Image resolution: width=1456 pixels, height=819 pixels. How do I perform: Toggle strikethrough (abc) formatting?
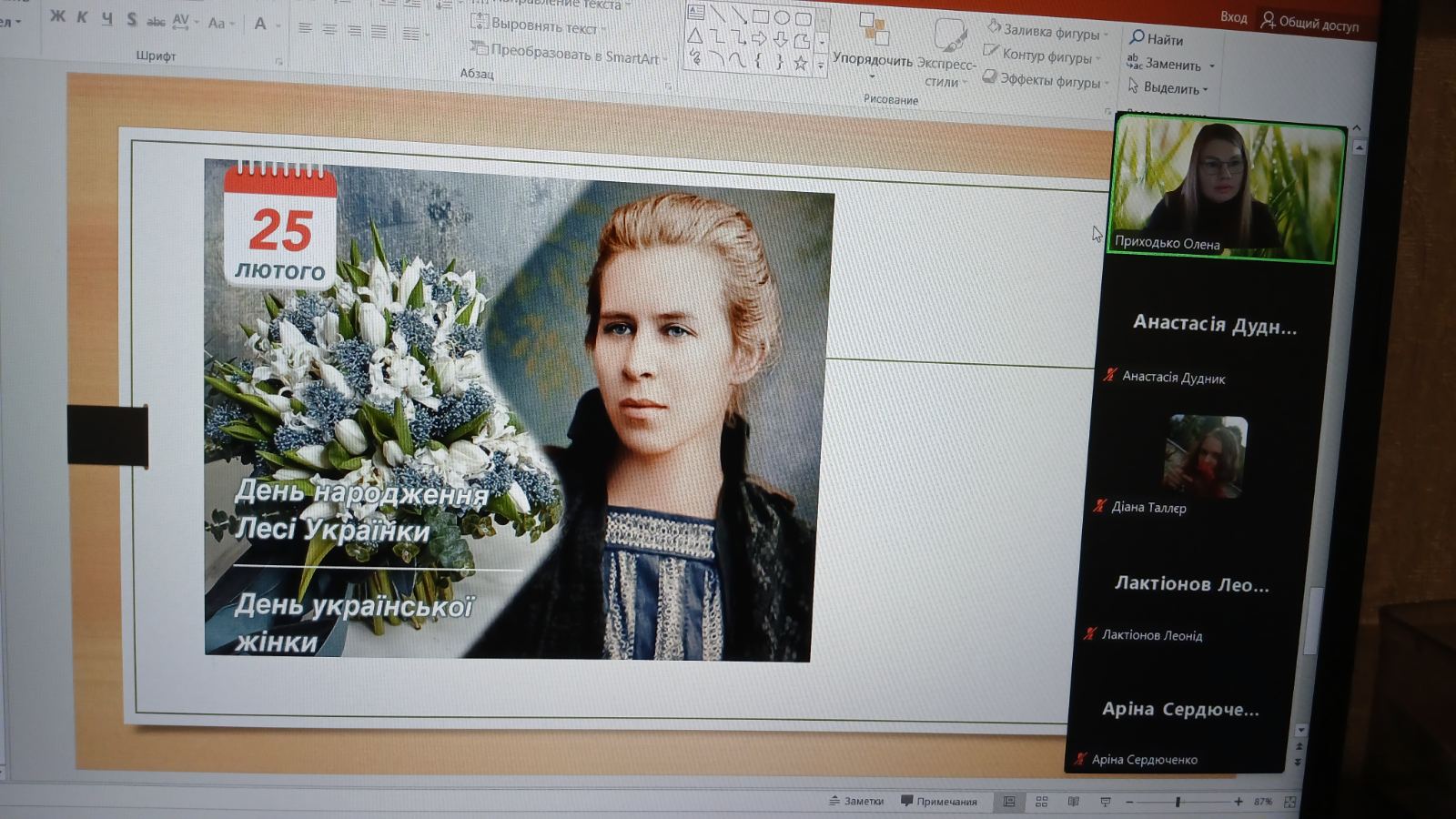pos(157,21)
